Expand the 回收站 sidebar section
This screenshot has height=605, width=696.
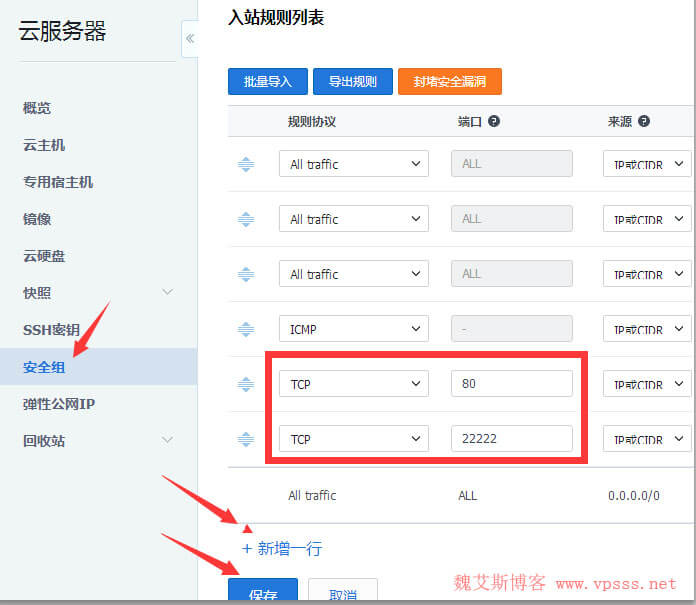pyautogui.click(x=167, y=440)
